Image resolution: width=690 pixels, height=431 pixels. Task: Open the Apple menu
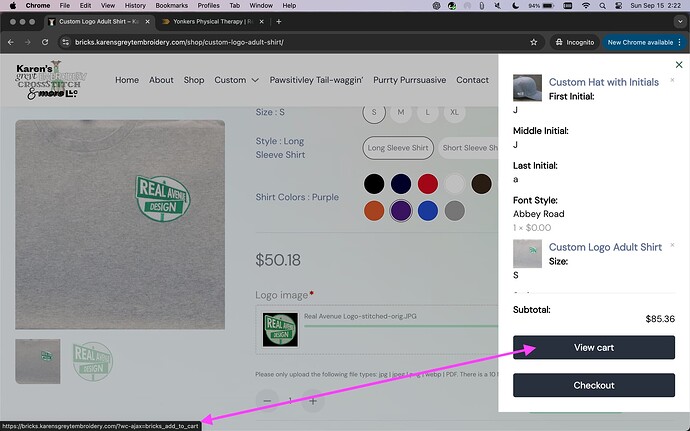(x=13, y=6)
